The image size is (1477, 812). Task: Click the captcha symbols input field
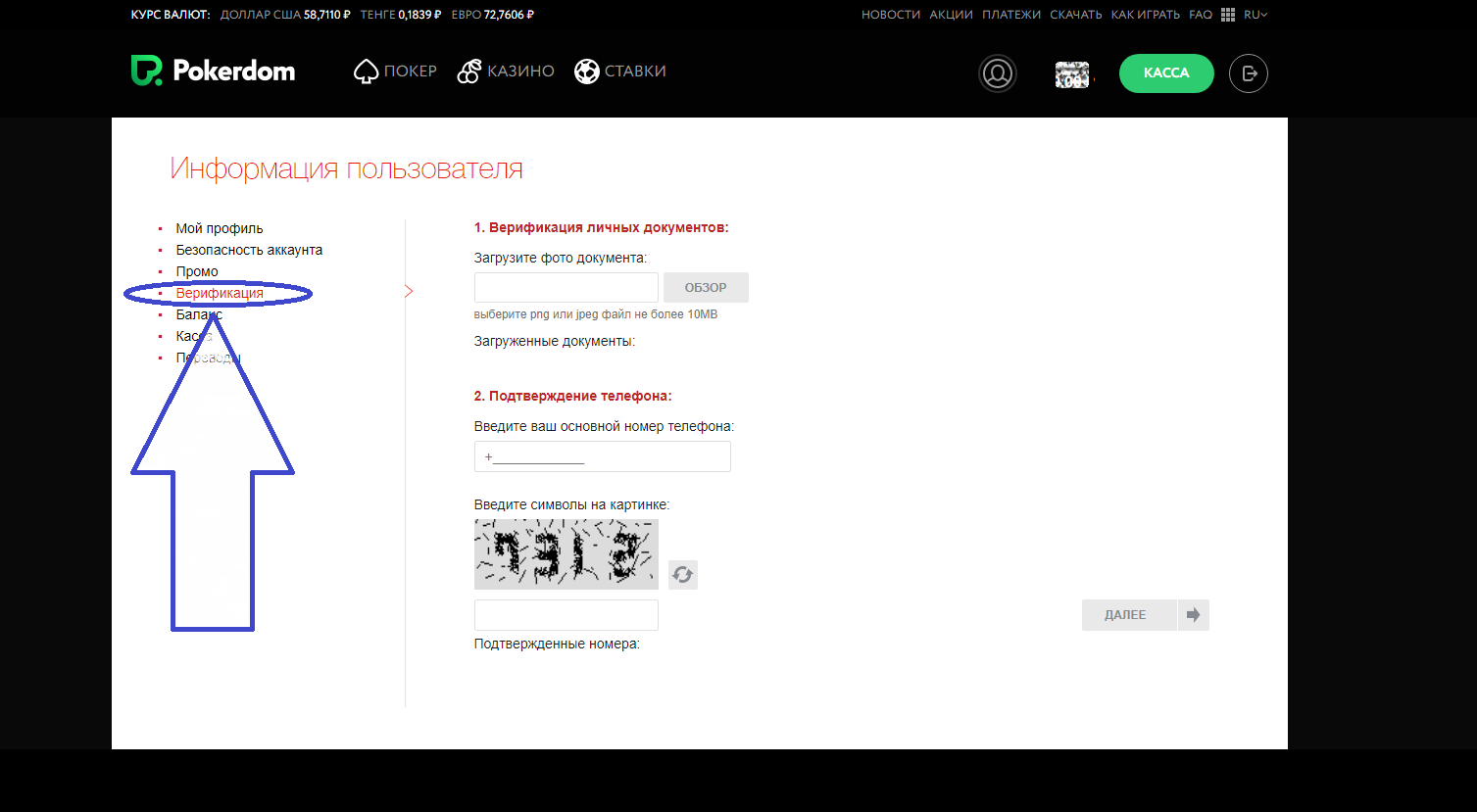(x=566, y=615)
